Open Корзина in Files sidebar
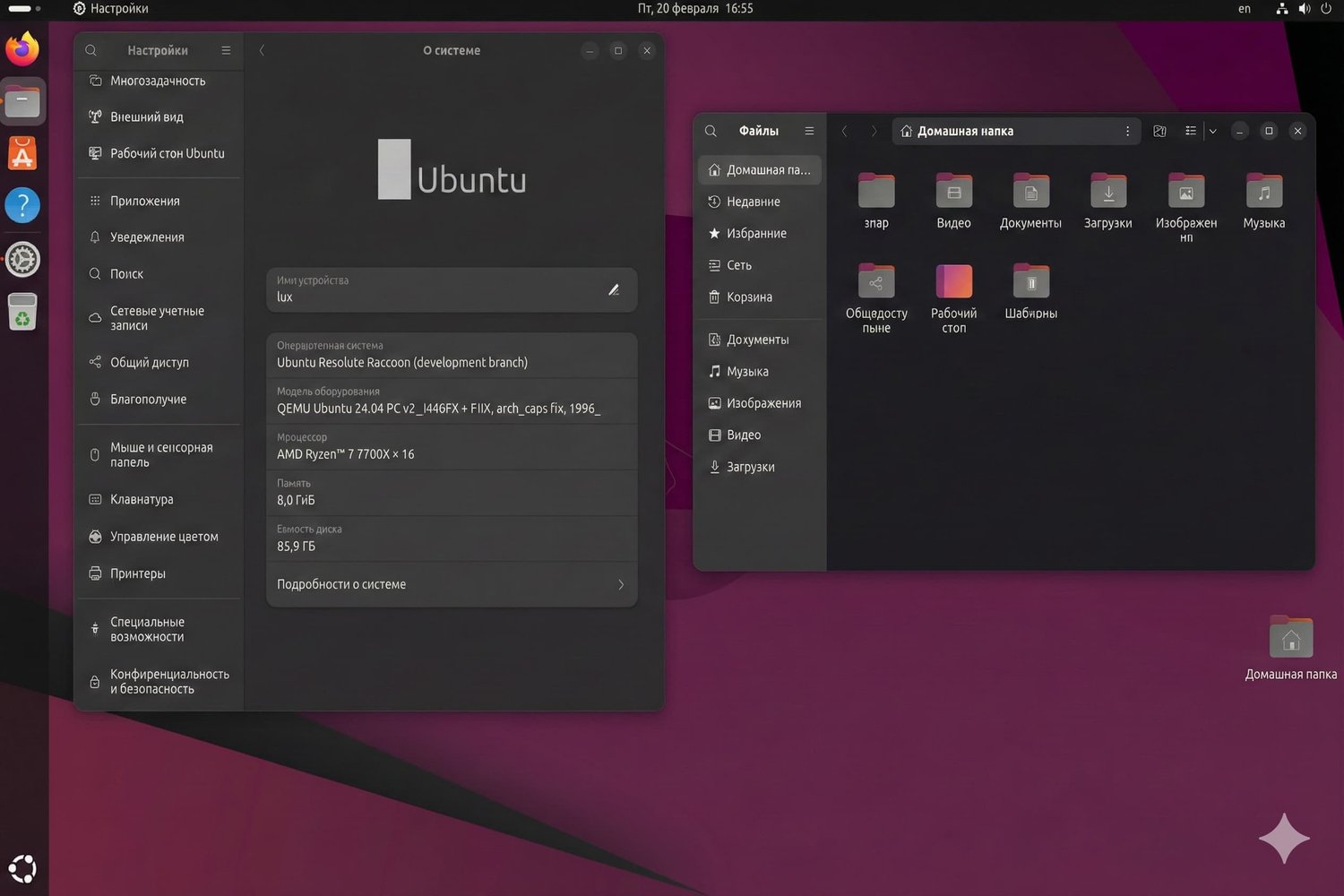1344x896 pixels. (749, 297)
